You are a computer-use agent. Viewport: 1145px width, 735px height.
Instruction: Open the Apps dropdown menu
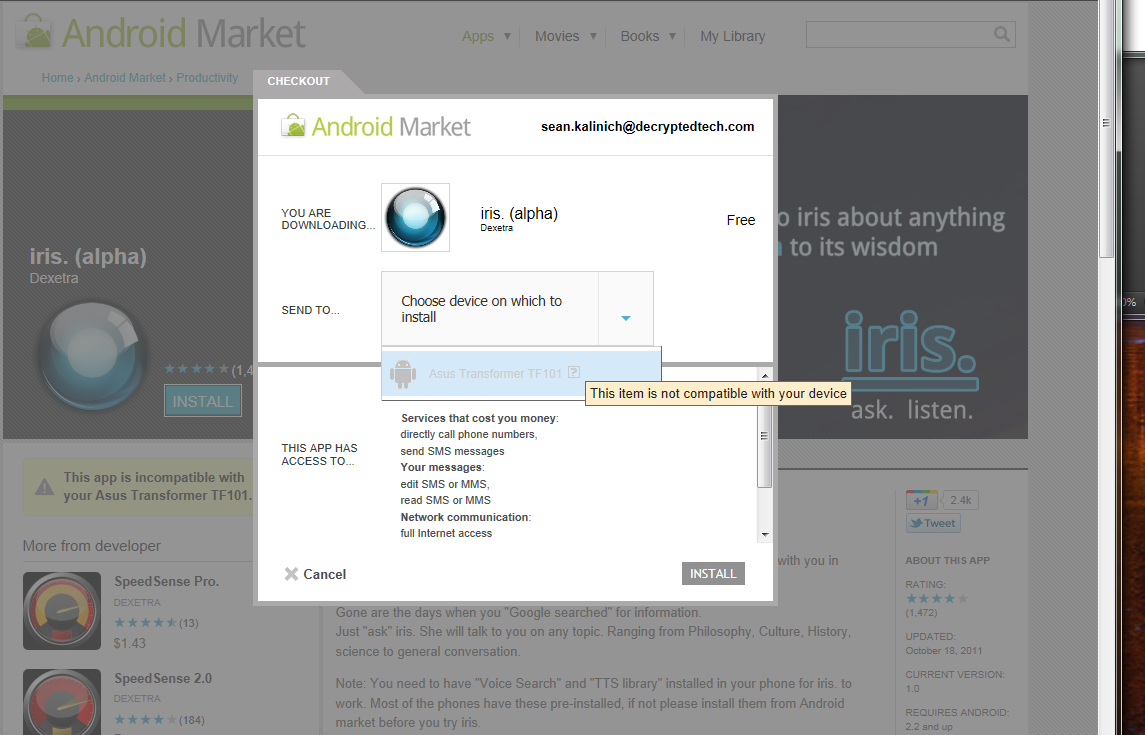click(486, 36)
